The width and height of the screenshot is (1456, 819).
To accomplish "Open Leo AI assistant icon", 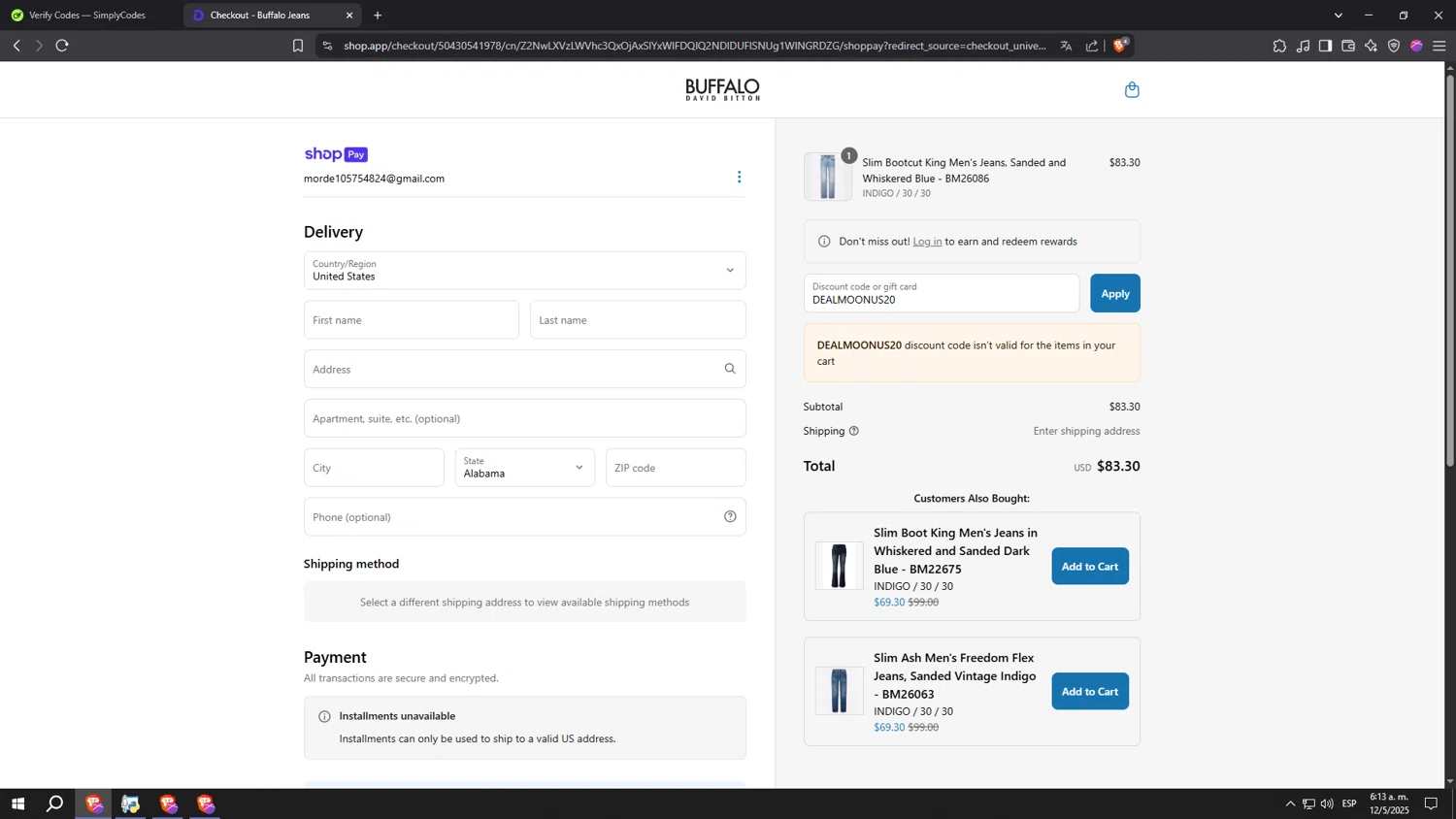I will click(x=1371, y=46).
